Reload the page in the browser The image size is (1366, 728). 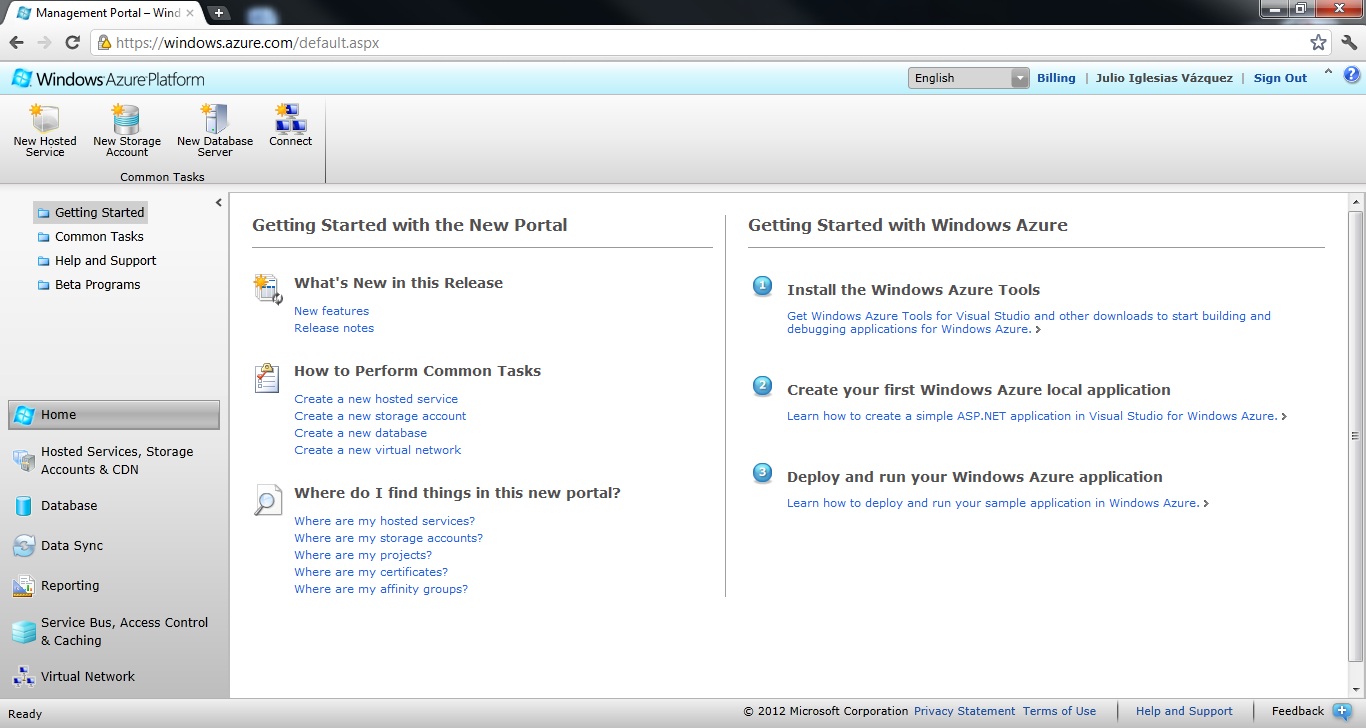[72, 43]
